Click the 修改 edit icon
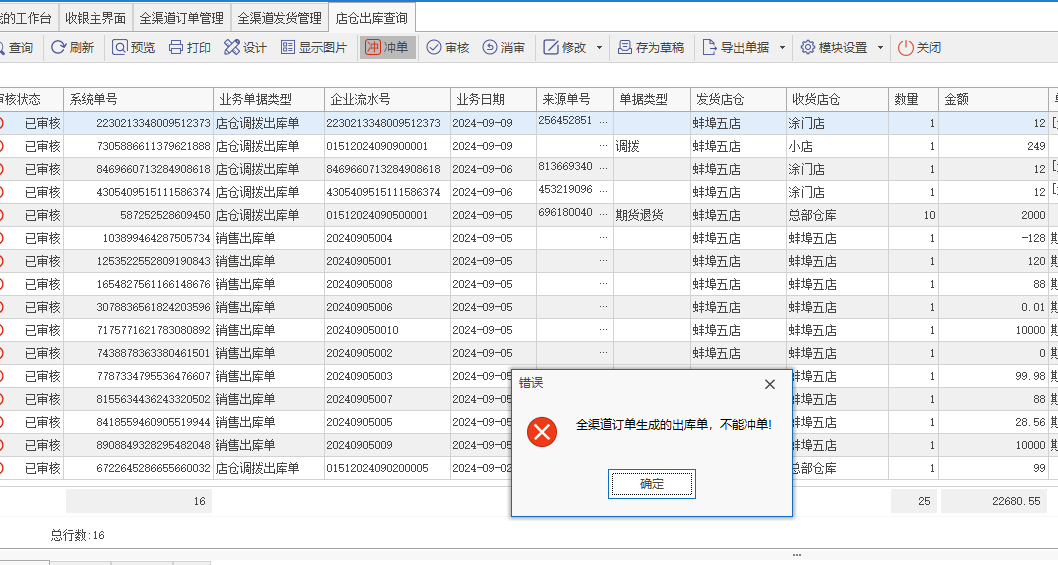 click(x=551, y=47)
